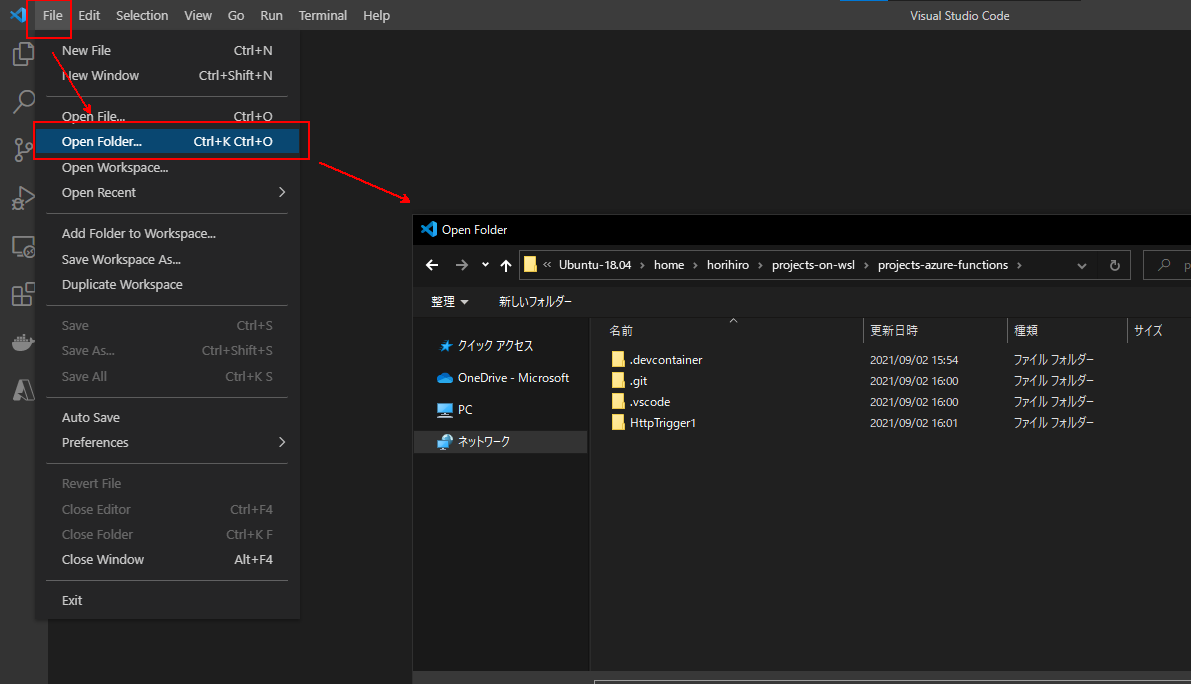Click home breadcrumb in address bar

click(x=668, y=265)
